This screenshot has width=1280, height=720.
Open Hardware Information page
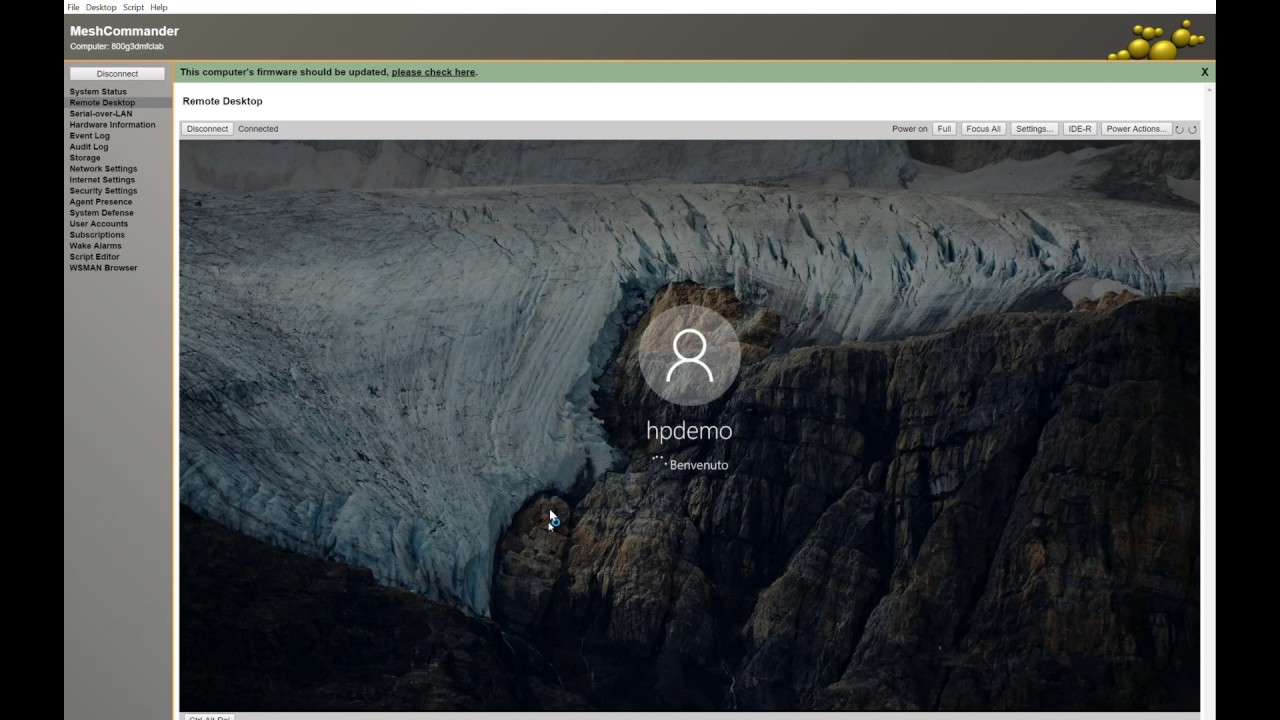point(112,125)
